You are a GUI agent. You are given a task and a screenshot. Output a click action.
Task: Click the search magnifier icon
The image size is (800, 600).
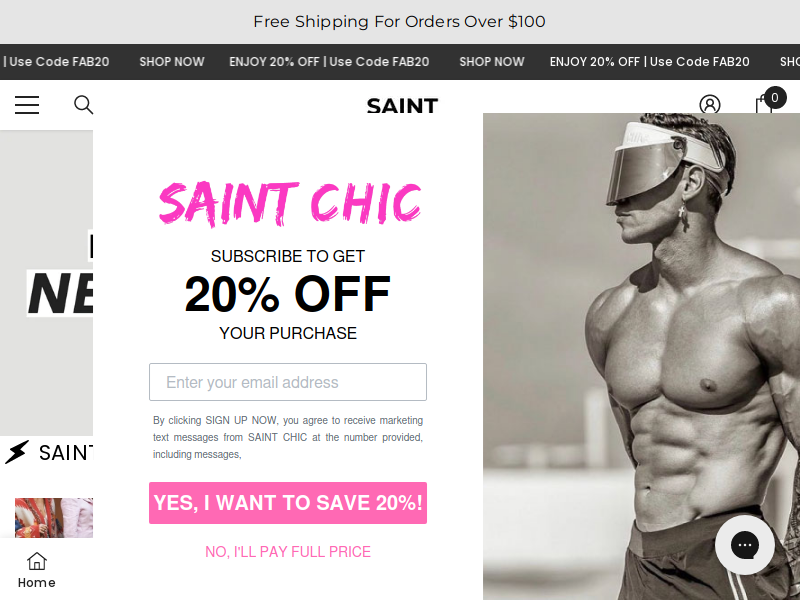tap(84, 105)
